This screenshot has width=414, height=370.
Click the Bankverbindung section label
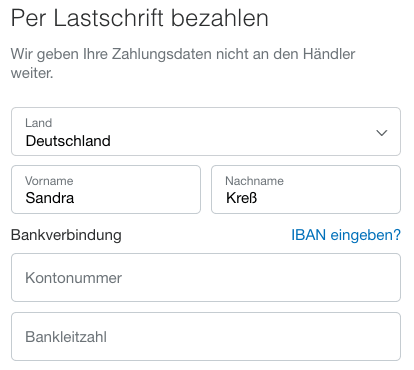point(66,235)
